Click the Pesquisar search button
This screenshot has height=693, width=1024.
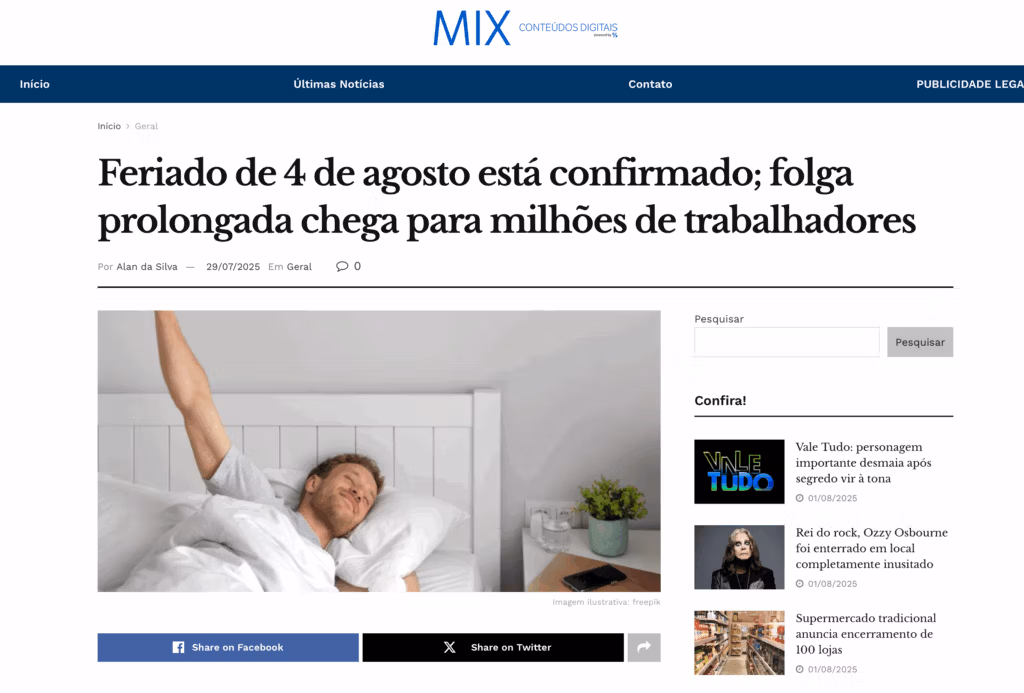coord(920,342)
